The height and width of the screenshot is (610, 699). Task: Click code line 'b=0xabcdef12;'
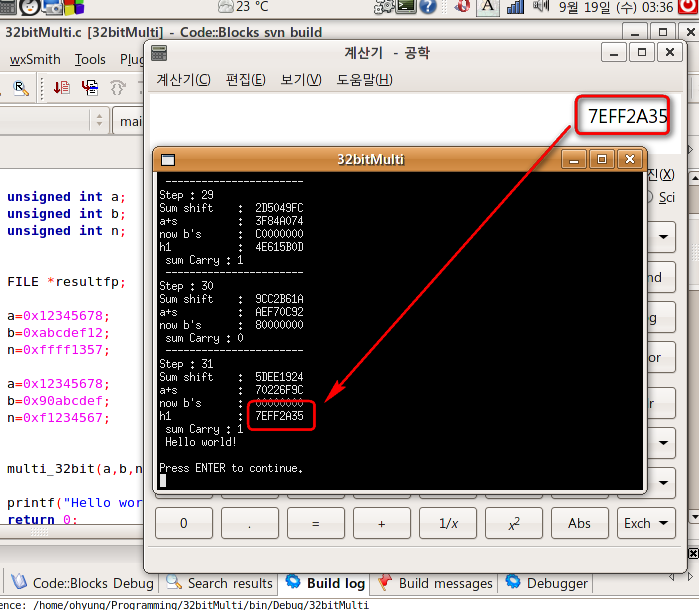pyautogui.click(x=58, y=333)
